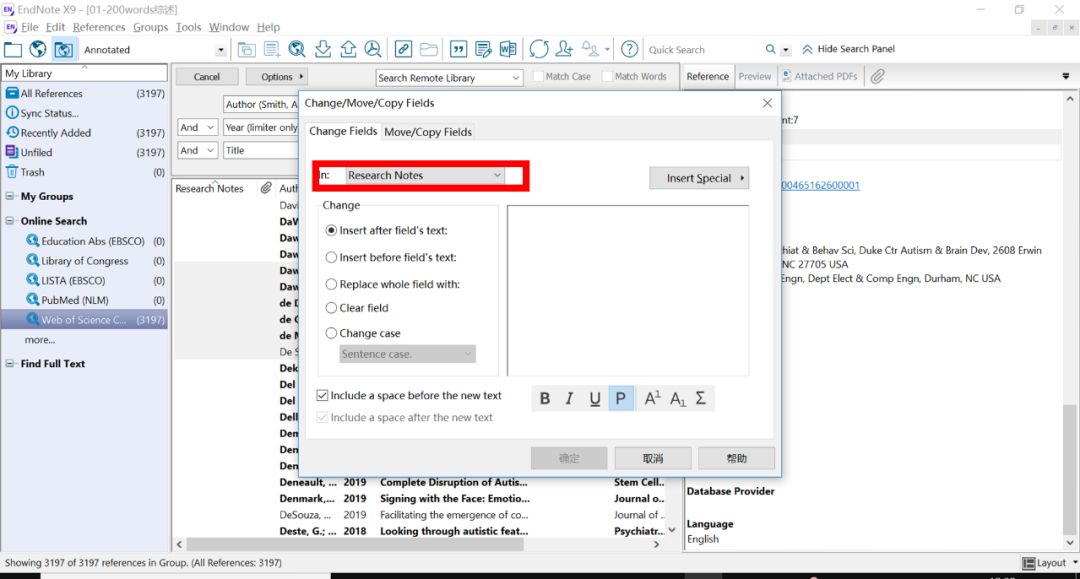Click Hide Search Panel button

(x=848, y=49)
